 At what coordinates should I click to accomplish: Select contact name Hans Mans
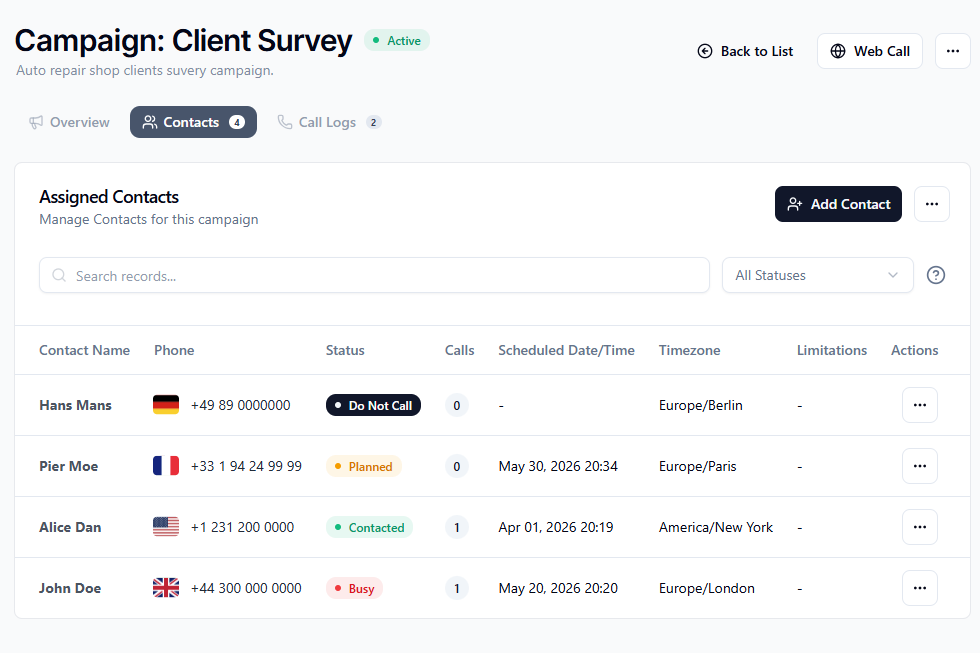76,406
